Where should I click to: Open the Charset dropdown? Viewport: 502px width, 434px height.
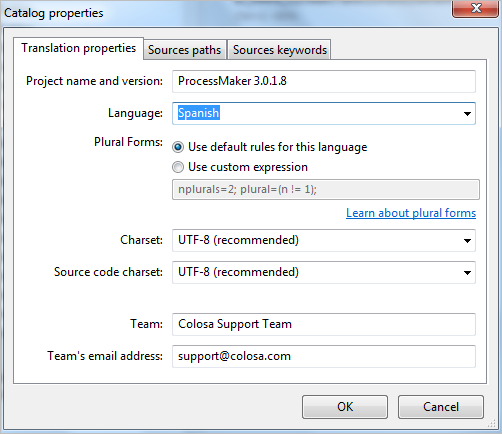click(324, 240)
